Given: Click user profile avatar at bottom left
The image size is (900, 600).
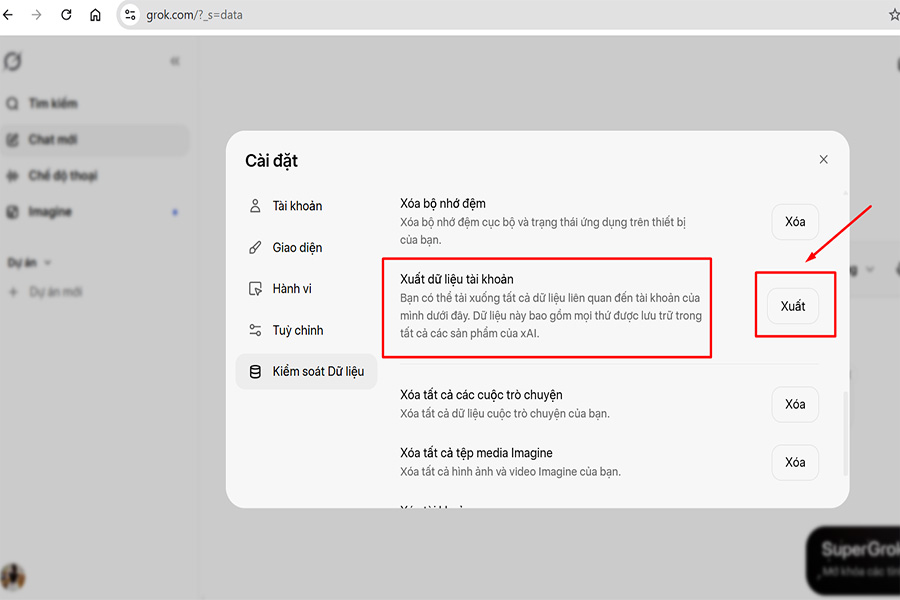Looking at the screenshot, I should 13,576.
